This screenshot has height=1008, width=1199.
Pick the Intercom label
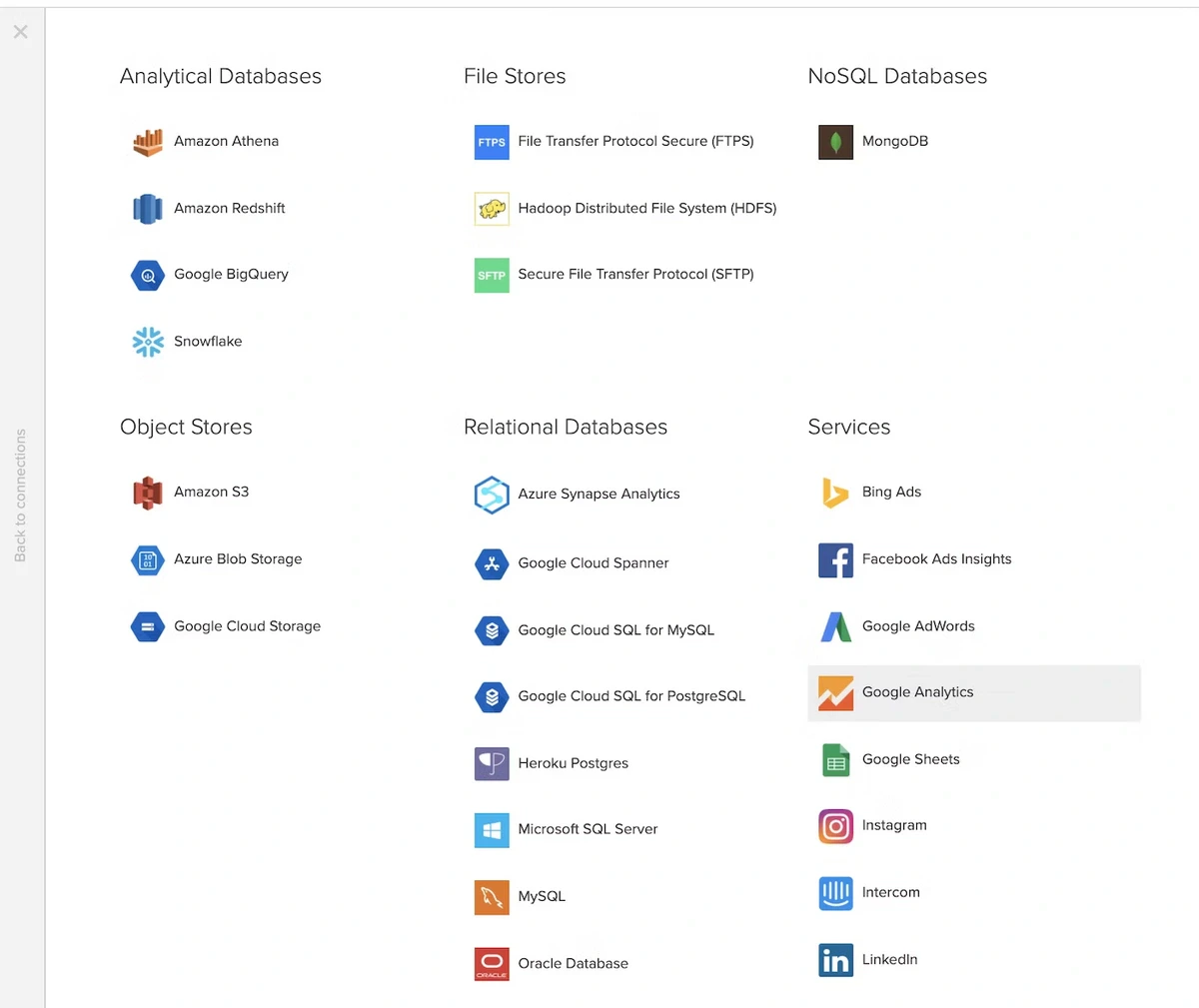[x=890, y=893]
